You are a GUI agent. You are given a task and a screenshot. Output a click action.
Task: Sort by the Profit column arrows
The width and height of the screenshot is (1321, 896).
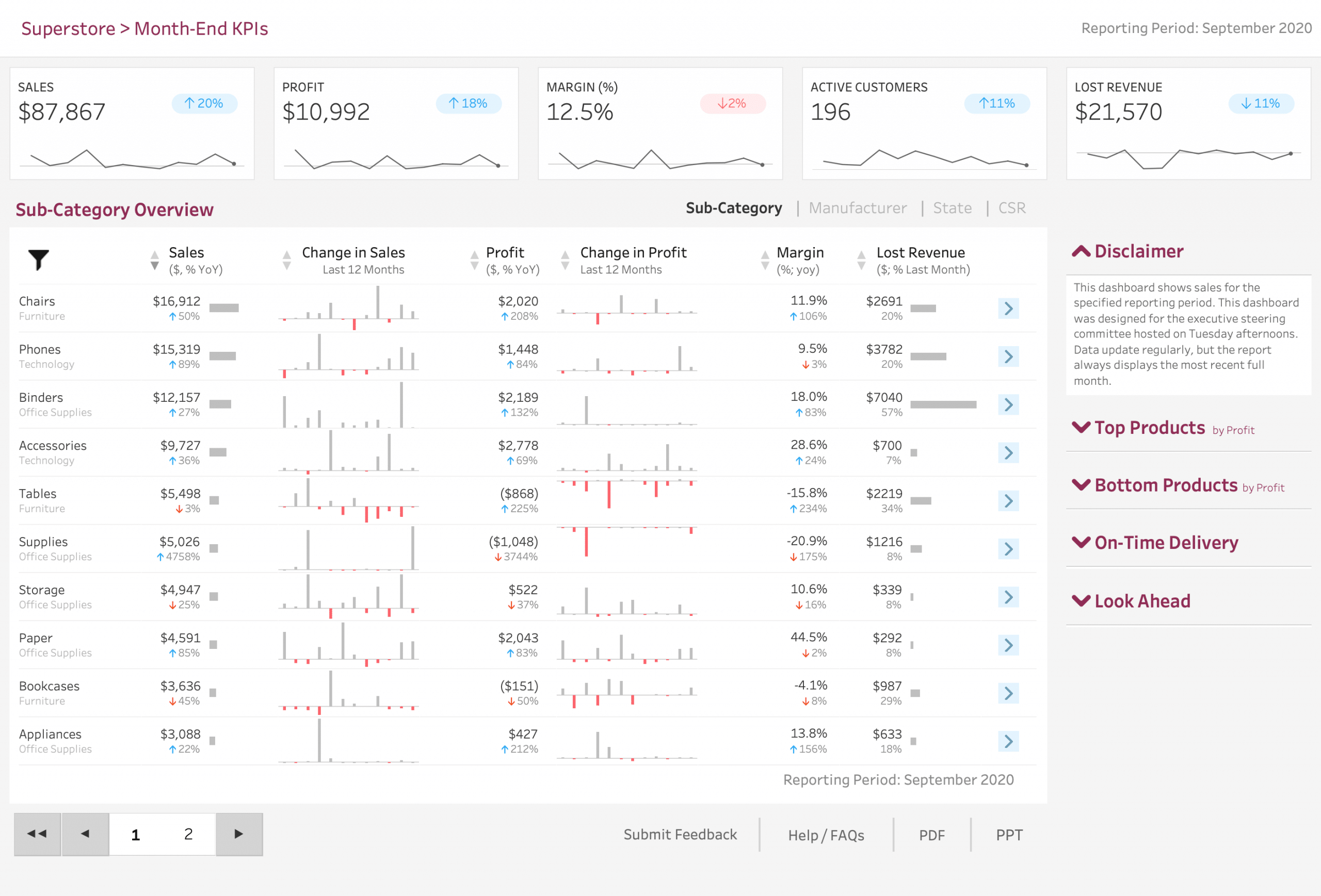click(474, 260)
